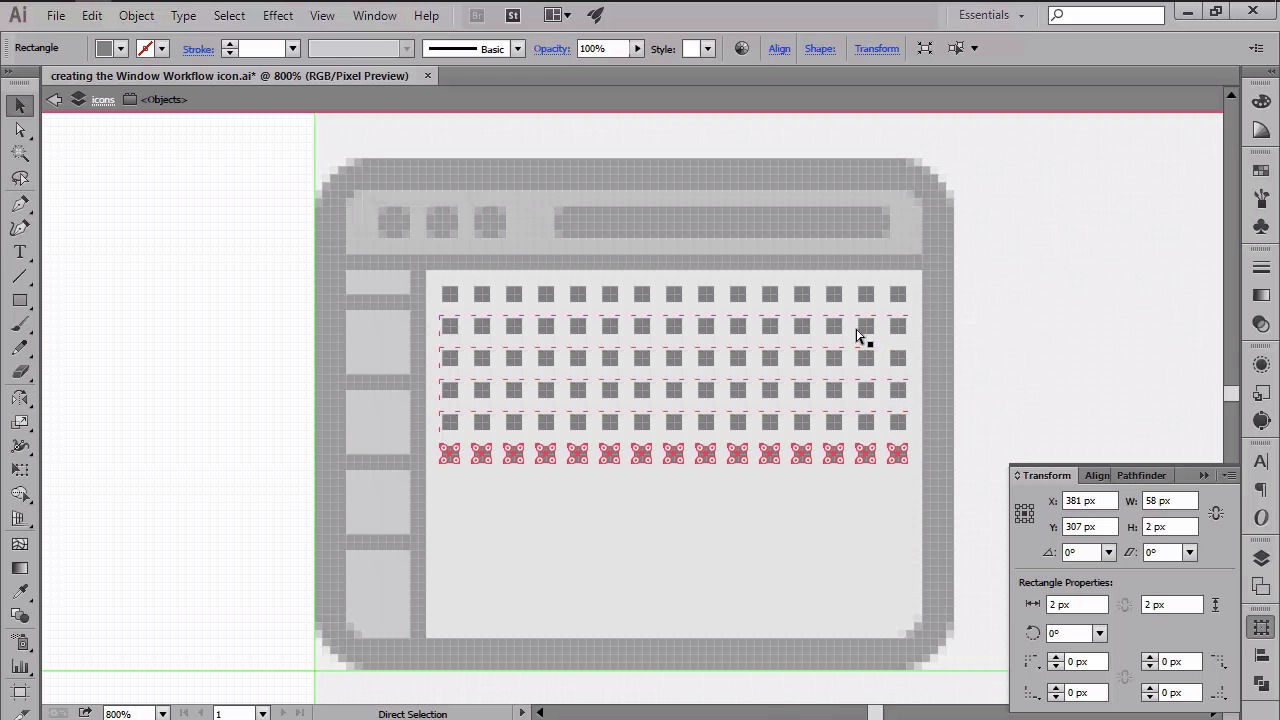Open Adobe Stock via the St icon
The height and width of the screenshot is (720, 1280).
coord(513,15)
